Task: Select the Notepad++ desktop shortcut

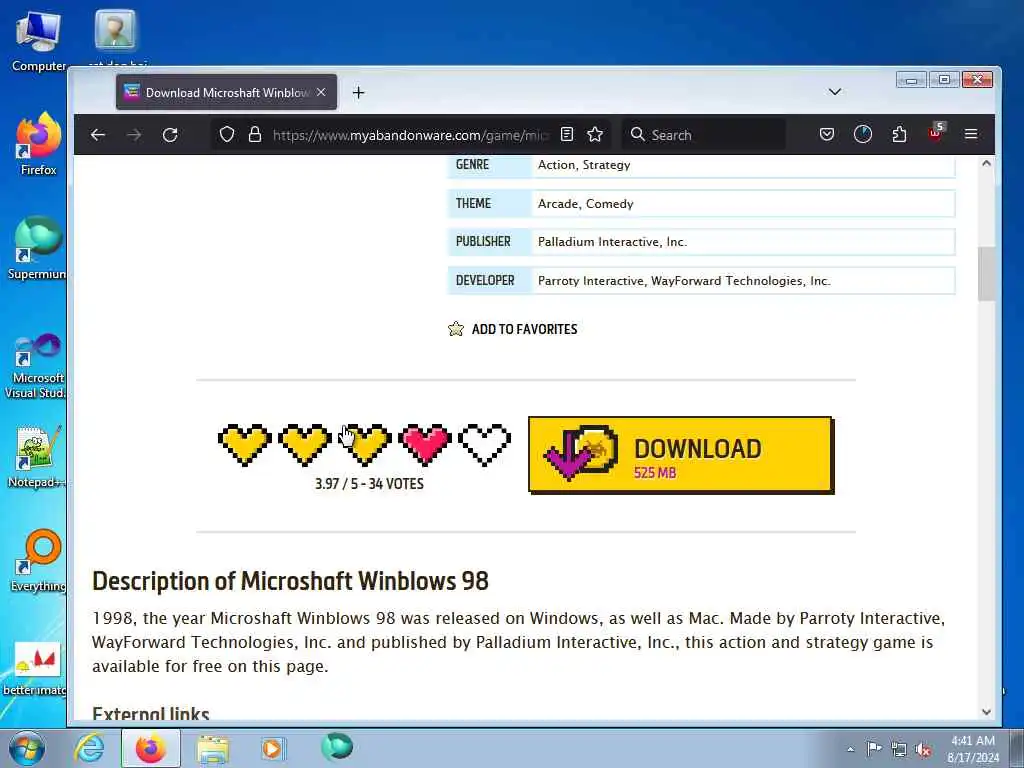Action: (36, 456)
